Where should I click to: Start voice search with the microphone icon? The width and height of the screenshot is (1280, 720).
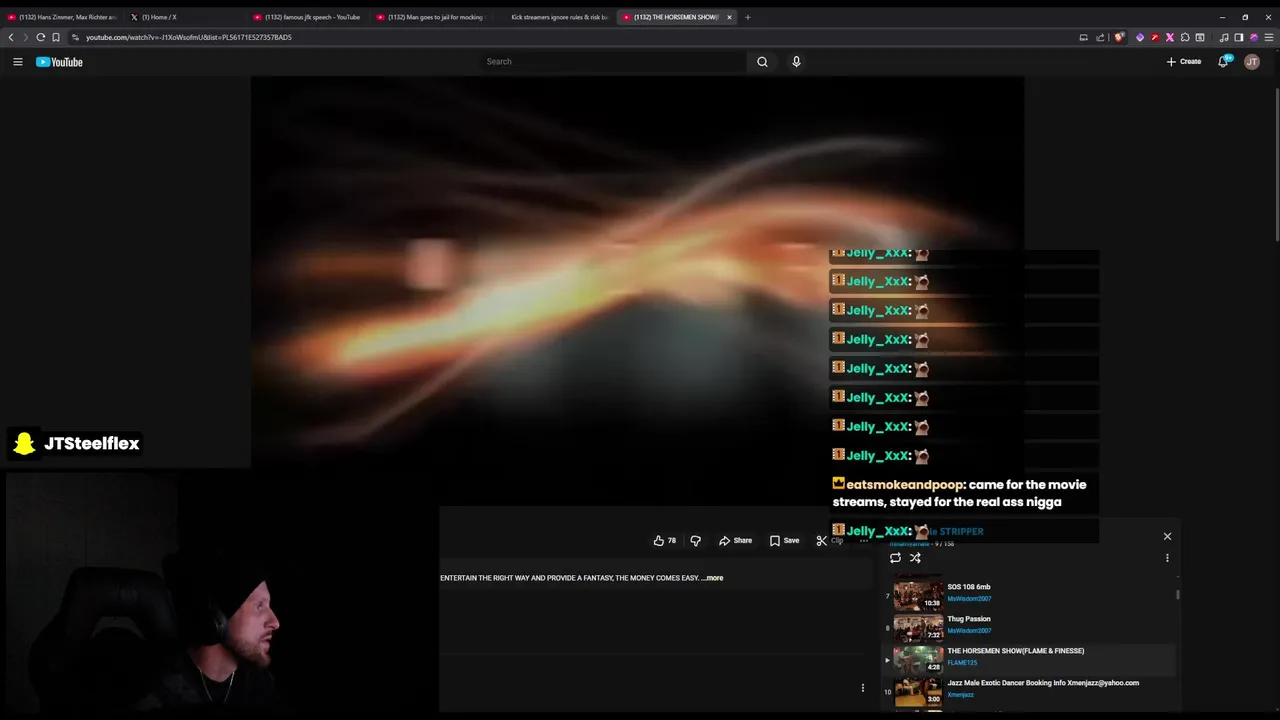[x=796, y=62]
